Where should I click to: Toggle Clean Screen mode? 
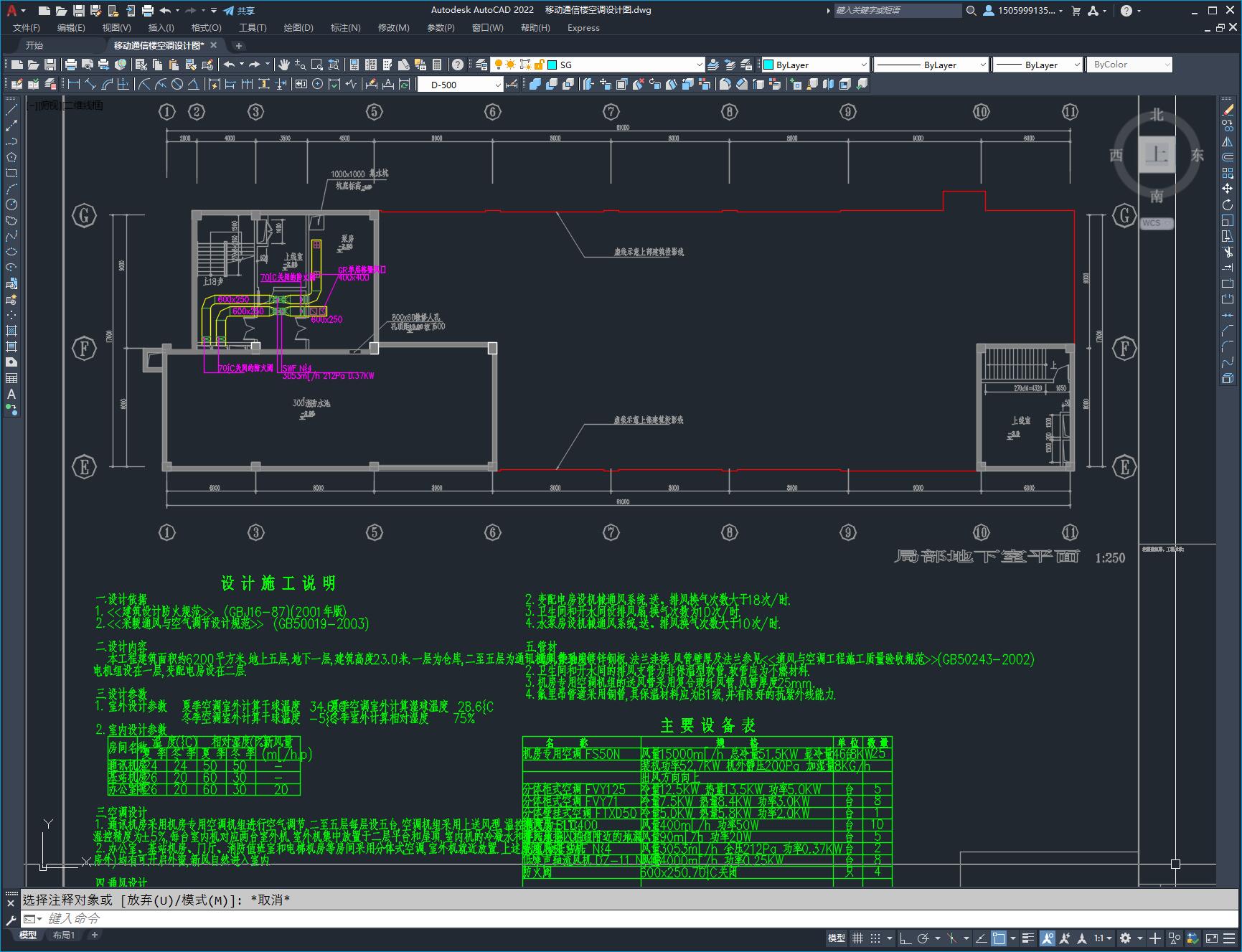pos(1212,938)
